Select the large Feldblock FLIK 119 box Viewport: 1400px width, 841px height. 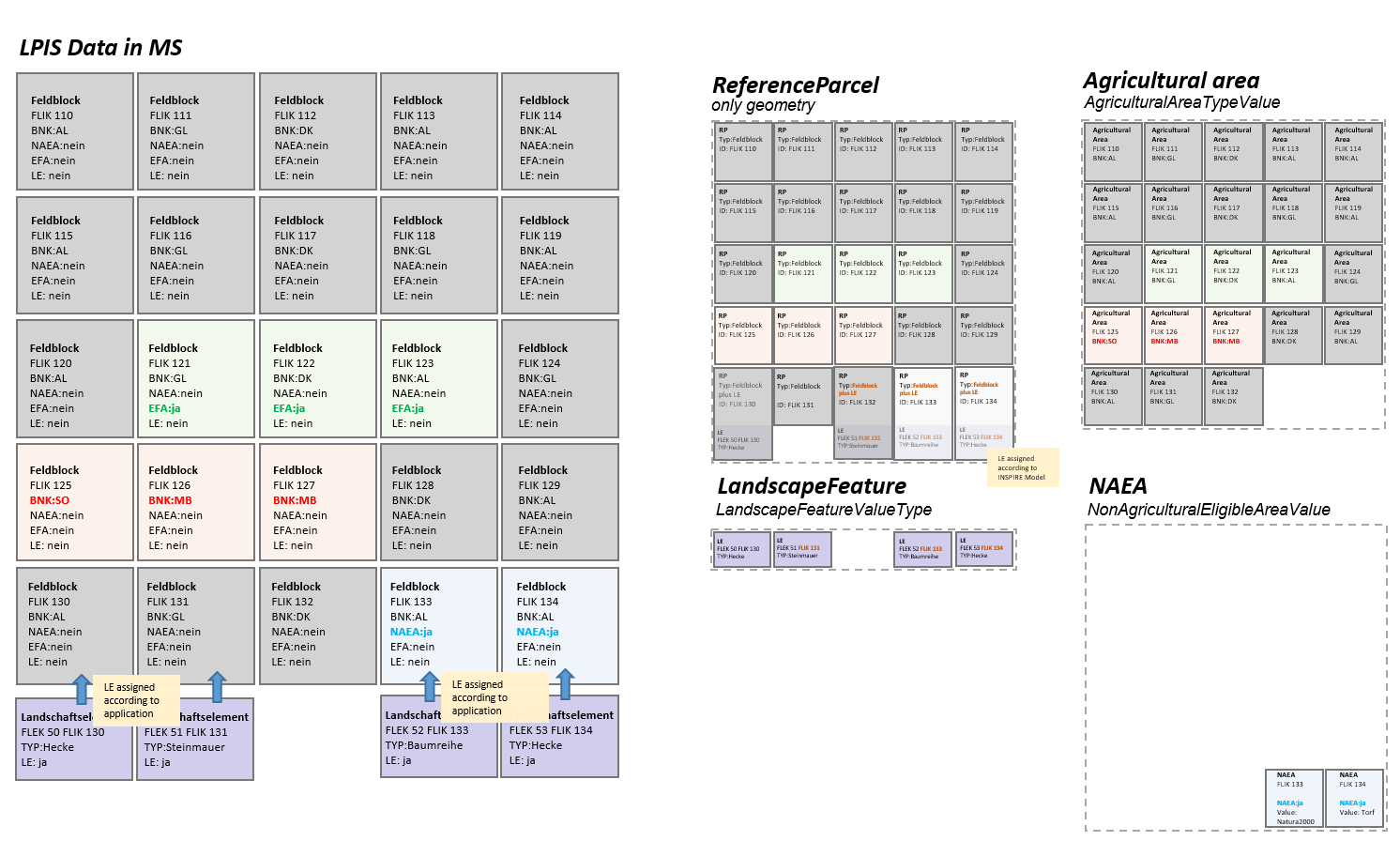(x=560, y=254)
